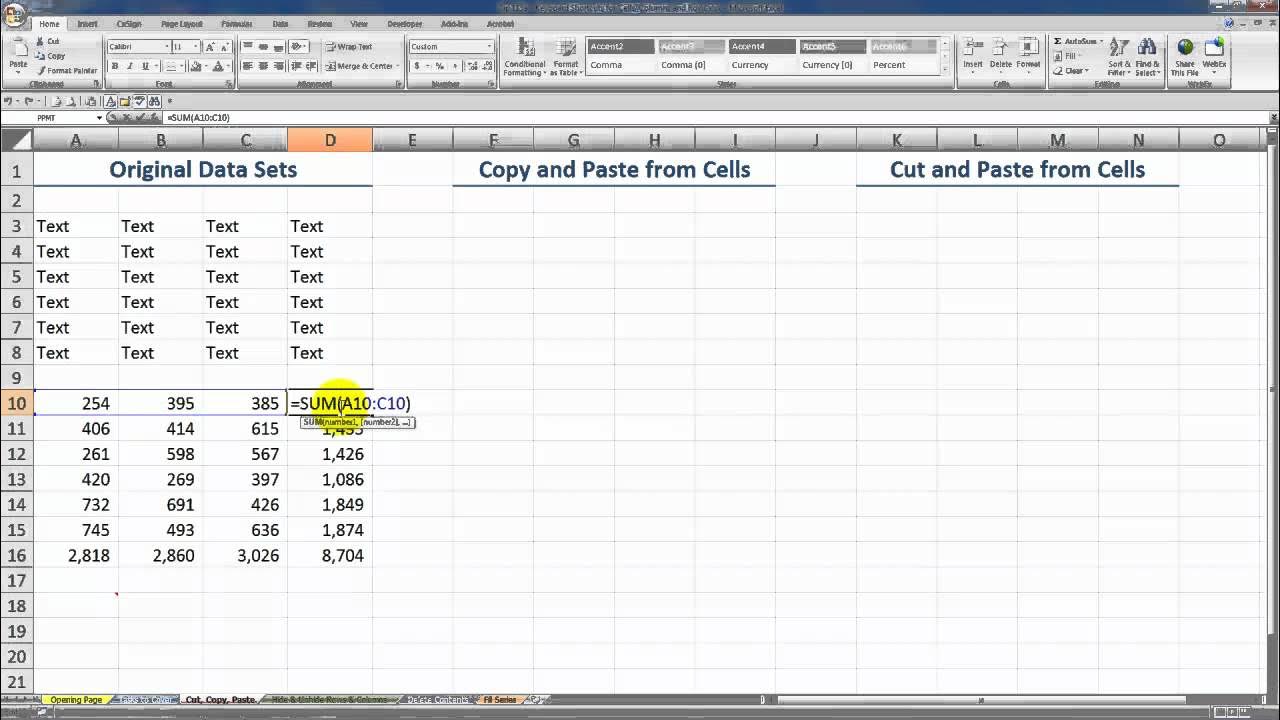This screenshot has width=1280, height=720.
Task: Toggle Italic formatting
Action: pyautogui.click(x=130, y=66)
